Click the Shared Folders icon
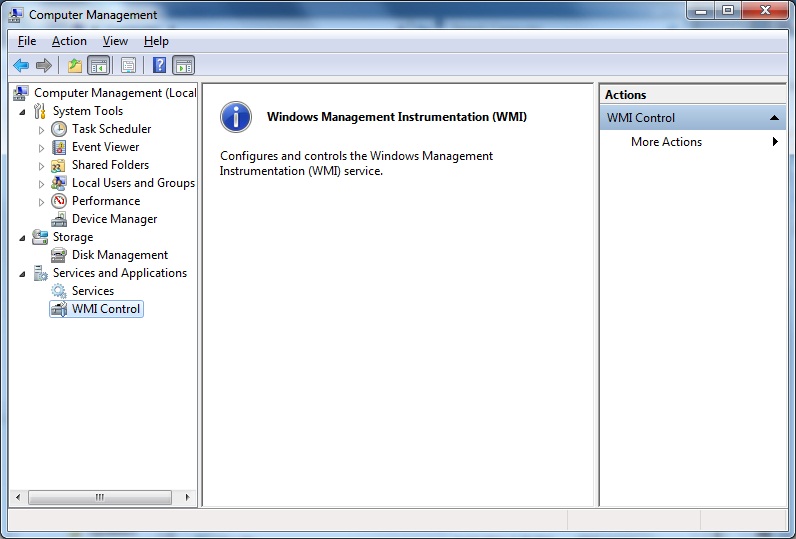The height and width of the screenshot is (539, 796). coord(58,165)
